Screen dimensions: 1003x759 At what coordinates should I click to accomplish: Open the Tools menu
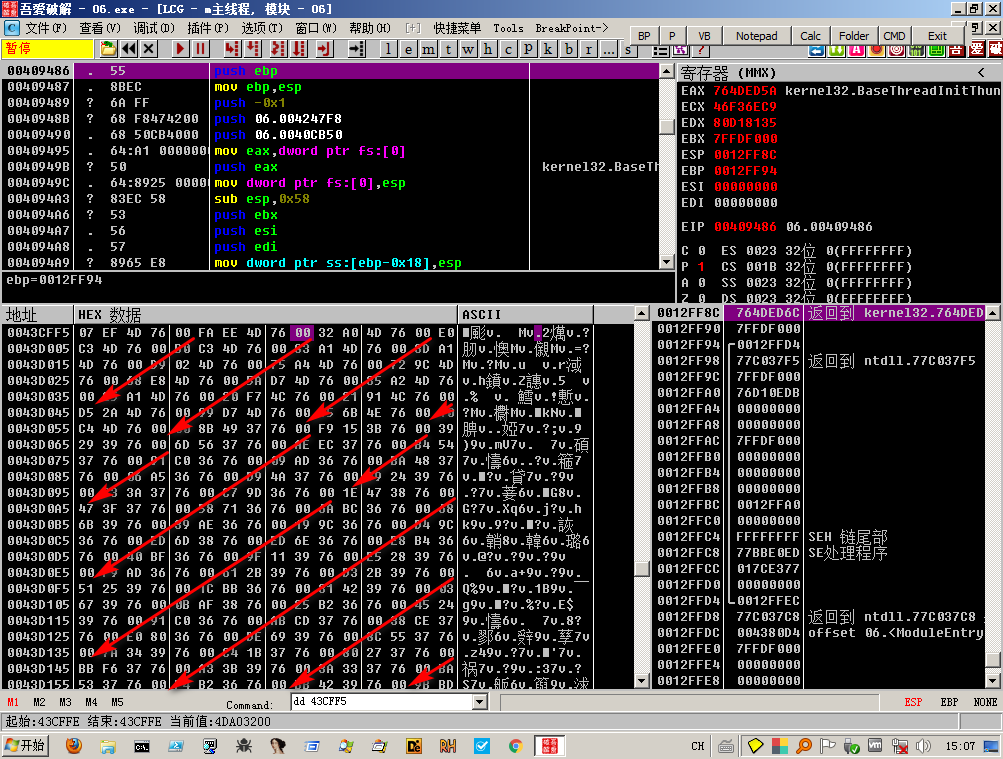(509, 28)
